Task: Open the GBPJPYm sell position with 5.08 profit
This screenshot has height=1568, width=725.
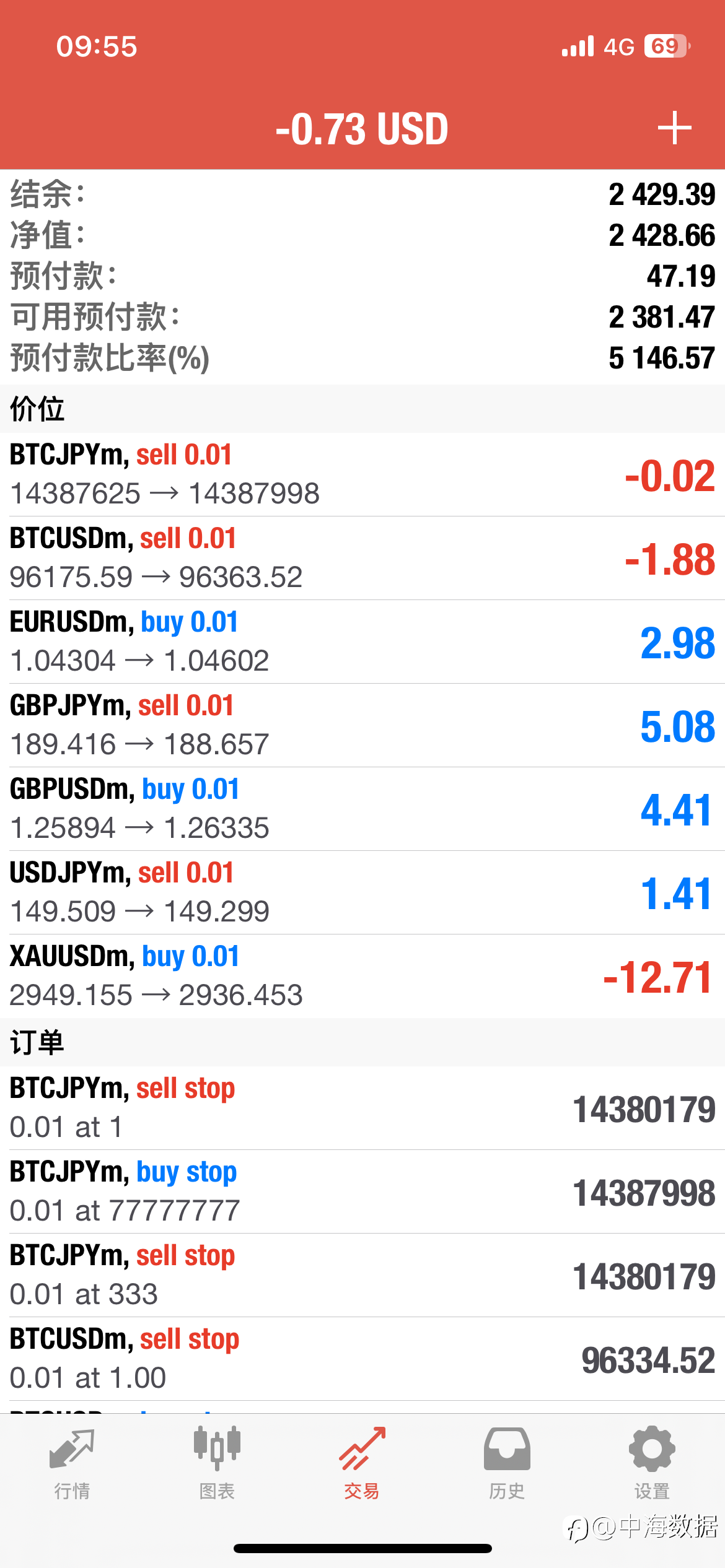Action: point(362,725)
